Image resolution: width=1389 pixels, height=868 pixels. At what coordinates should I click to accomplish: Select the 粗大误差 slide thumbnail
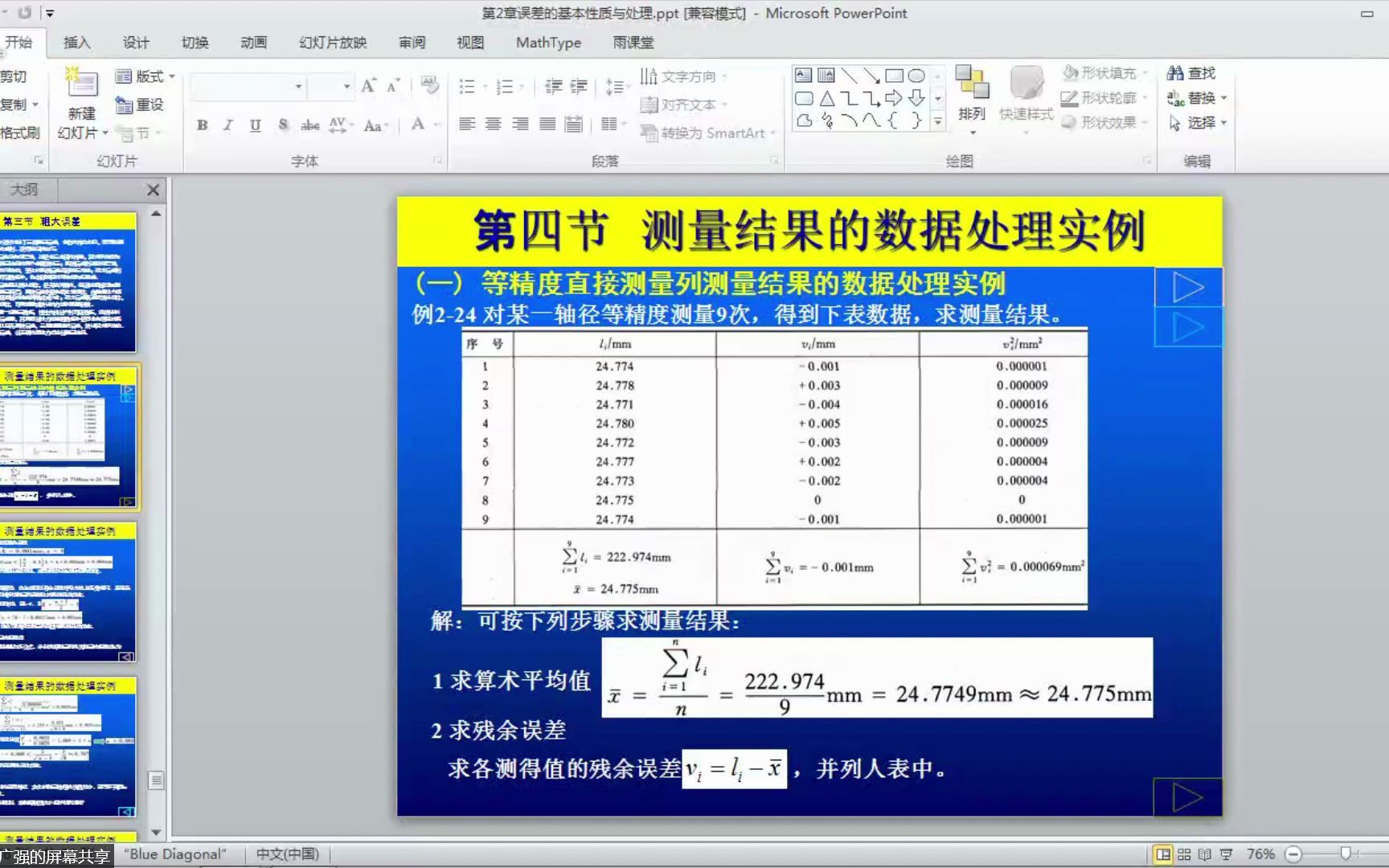click(68, 282)
